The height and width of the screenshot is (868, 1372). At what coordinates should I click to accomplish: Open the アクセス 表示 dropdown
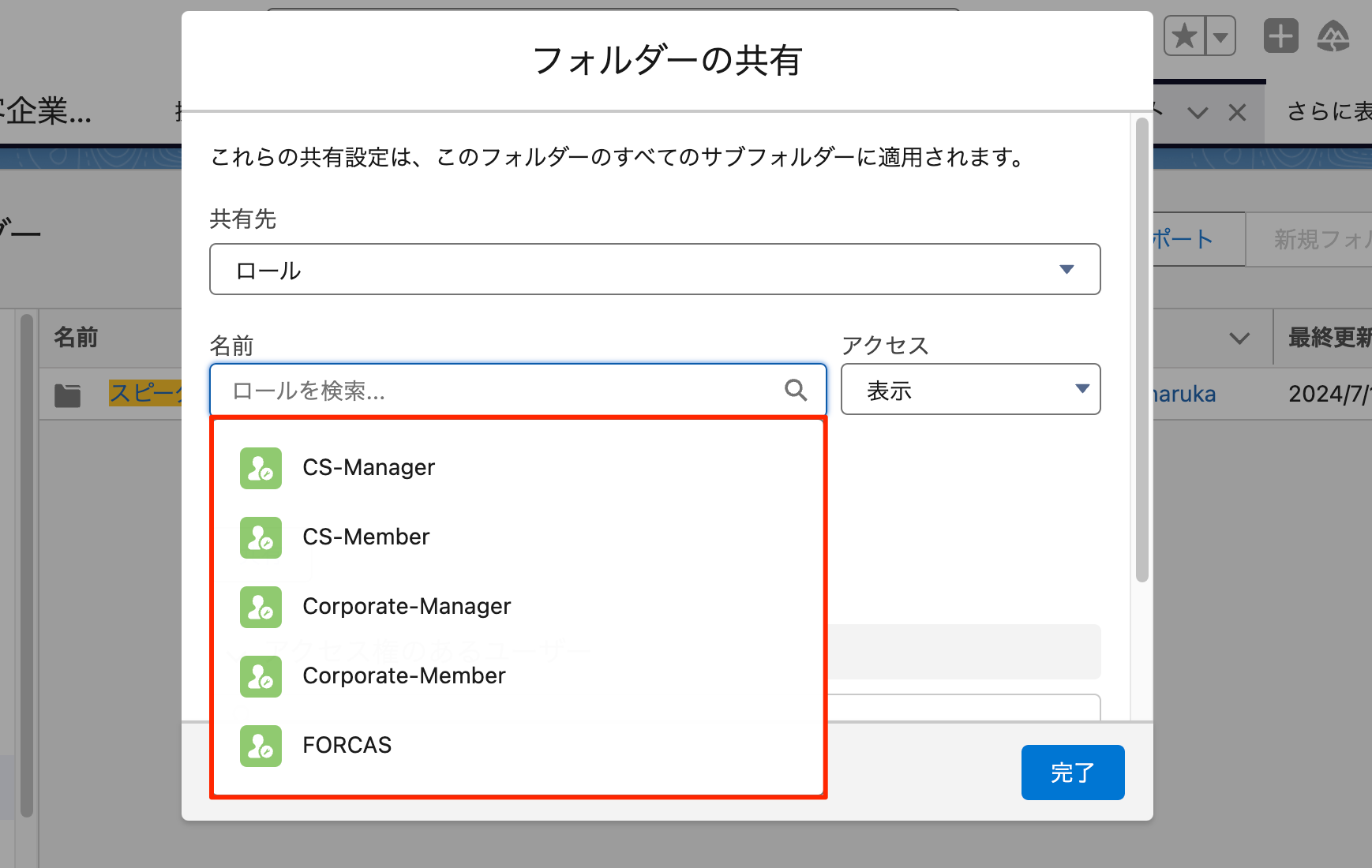pos(970,390)
